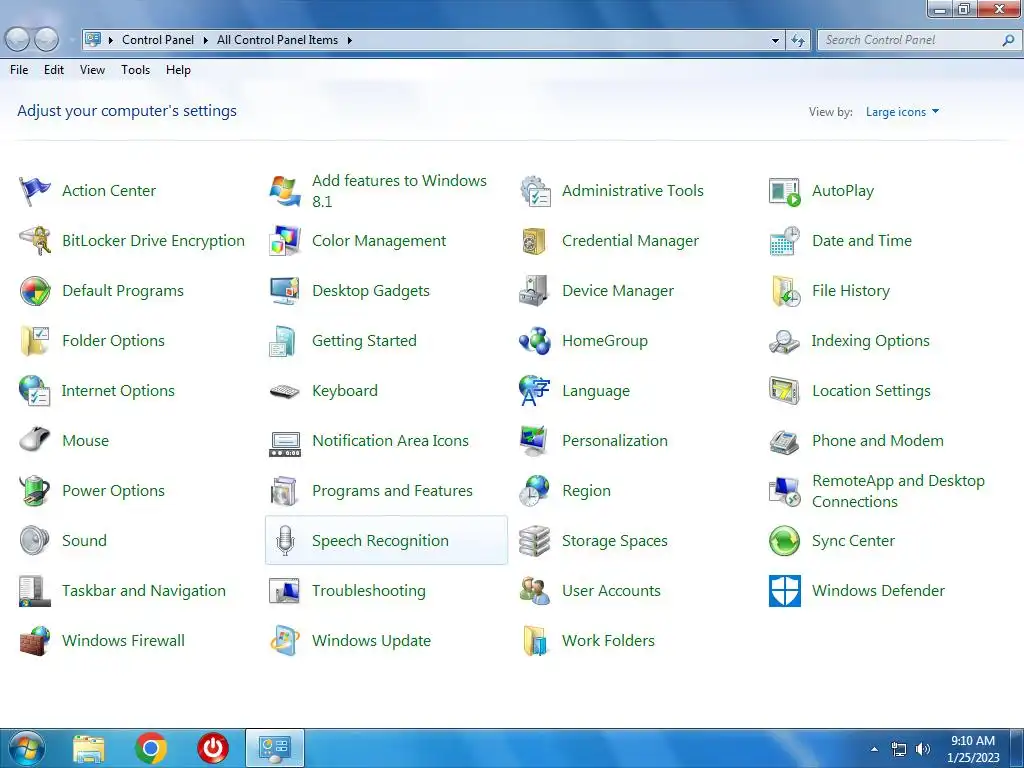Open the Power Options battery icon

pos(35,490)
